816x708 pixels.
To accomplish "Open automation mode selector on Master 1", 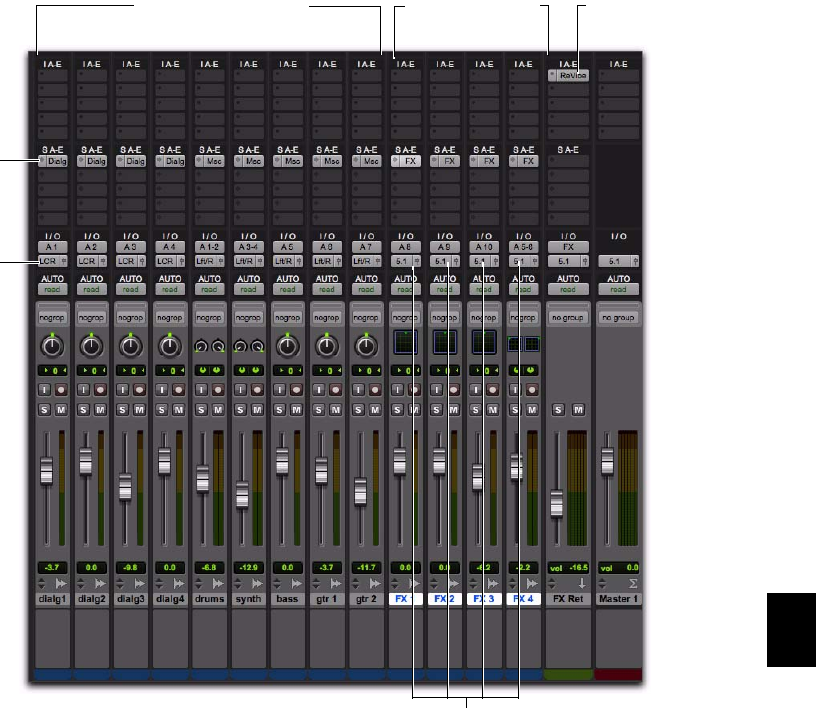I will pyautogui.click(x=618, y=288).
